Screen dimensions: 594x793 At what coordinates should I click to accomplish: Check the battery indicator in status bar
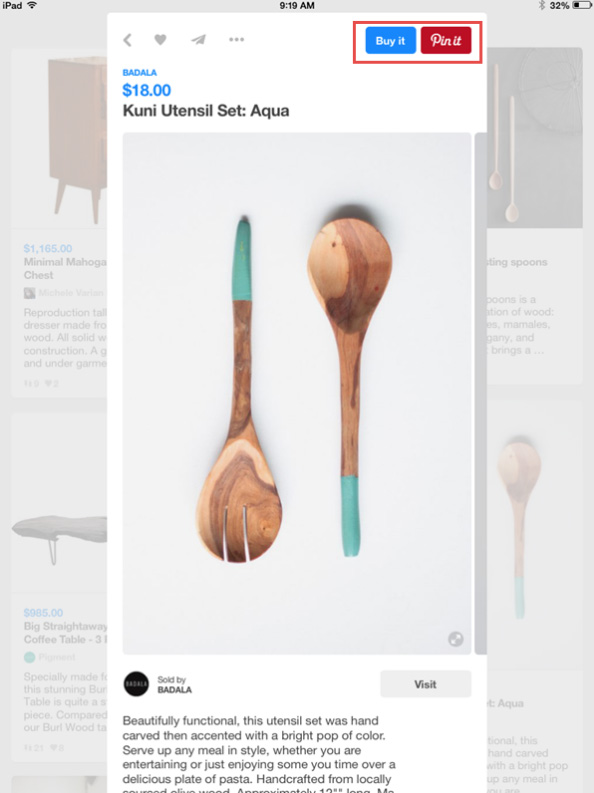click(581, 6)
